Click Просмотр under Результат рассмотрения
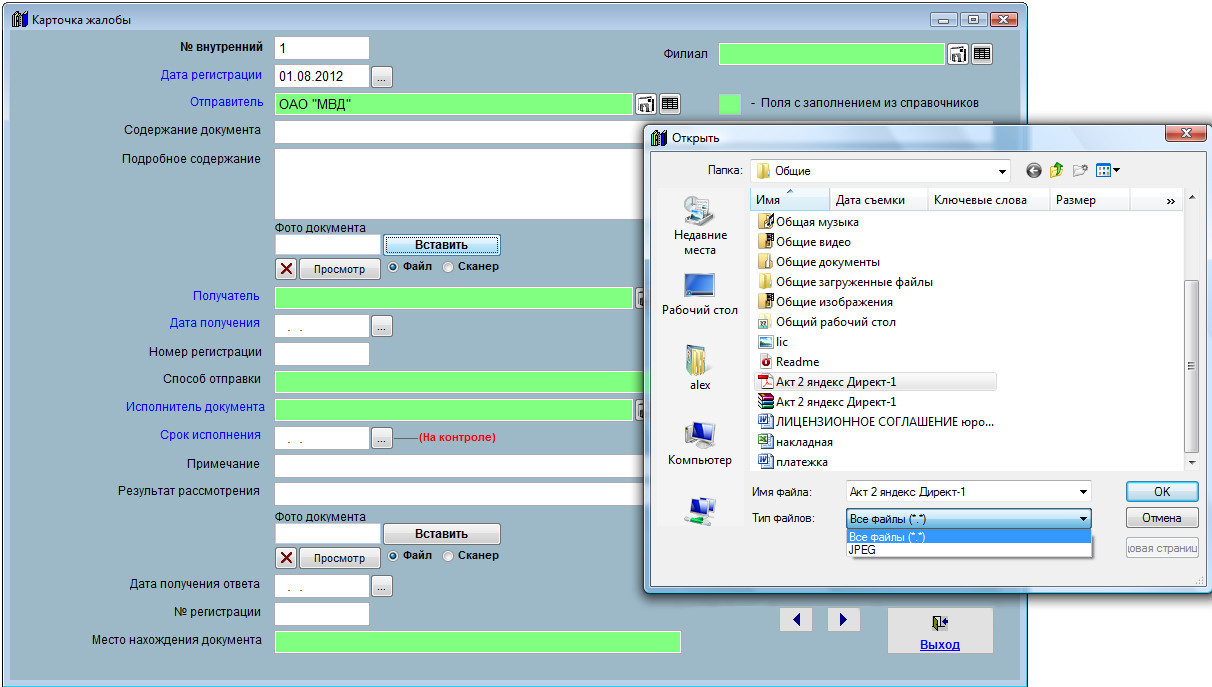This screenshot has height=687, width=1212. (x=340, y=558)
